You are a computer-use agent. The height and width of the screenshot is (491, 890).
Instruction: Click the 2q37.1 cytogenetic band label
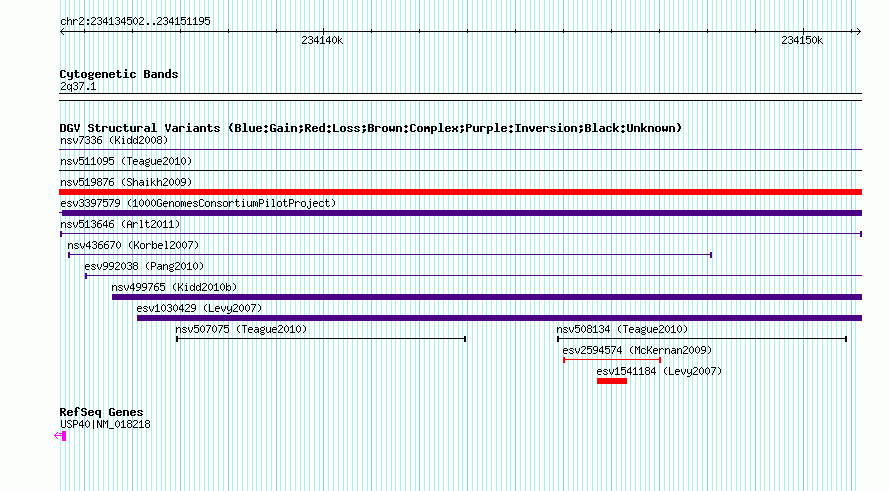click(x=78, y=86)
